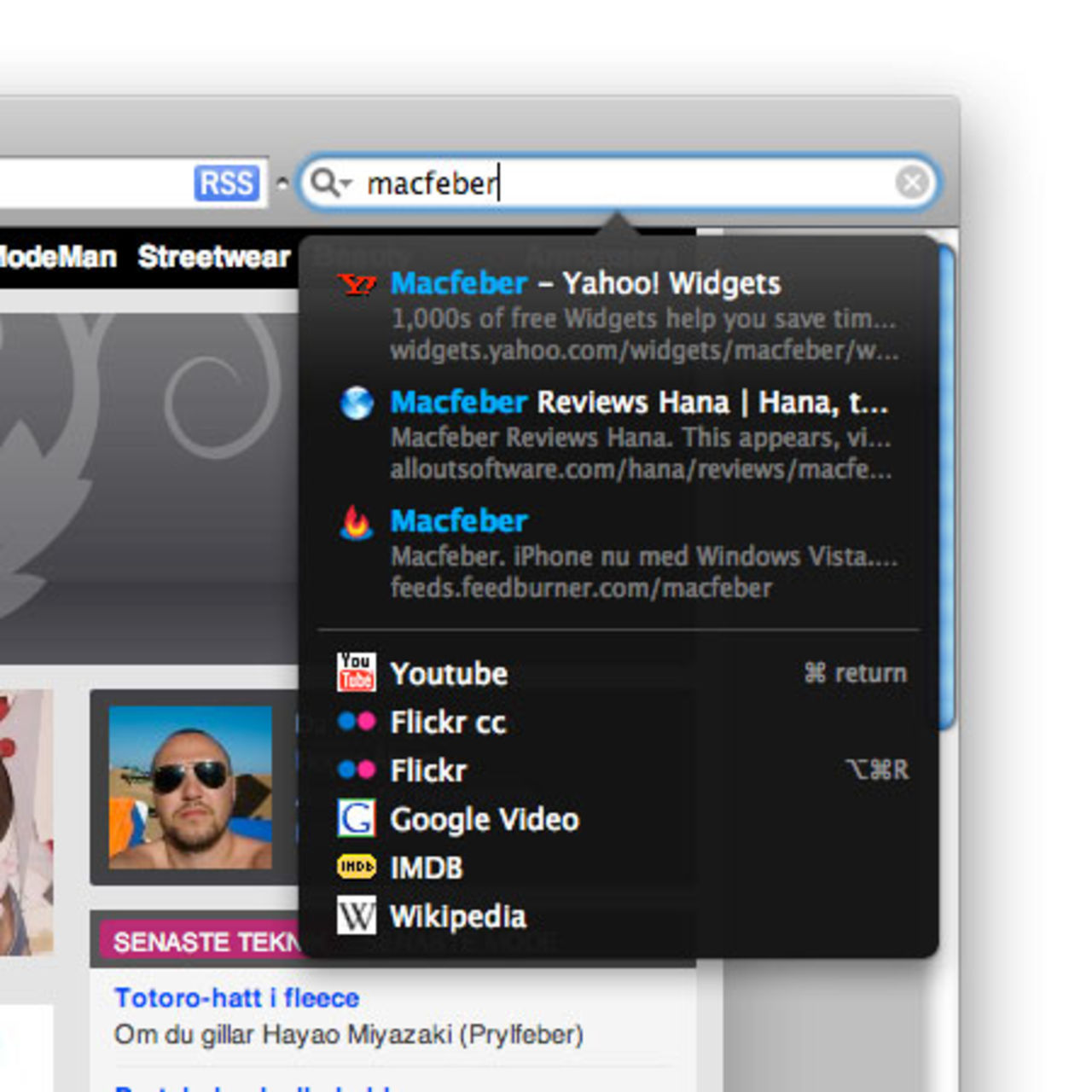Open the feeds.feedburner.com/macfeber result
This screenshot has width=1092, height=1092.
pyautogui.click(x=580, y=588)
